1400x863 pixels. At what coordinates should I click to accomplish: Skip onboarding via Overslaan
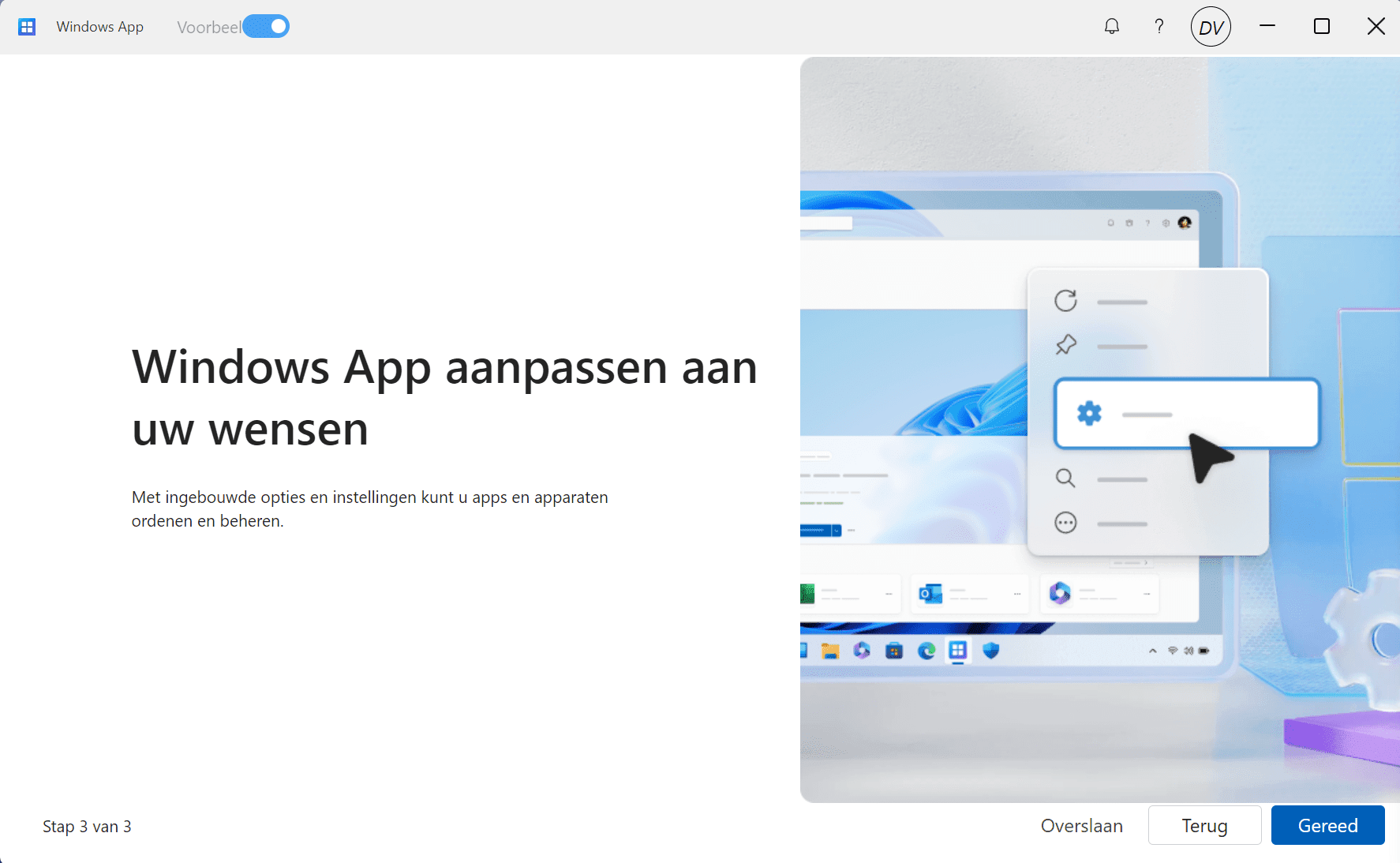1081,825
